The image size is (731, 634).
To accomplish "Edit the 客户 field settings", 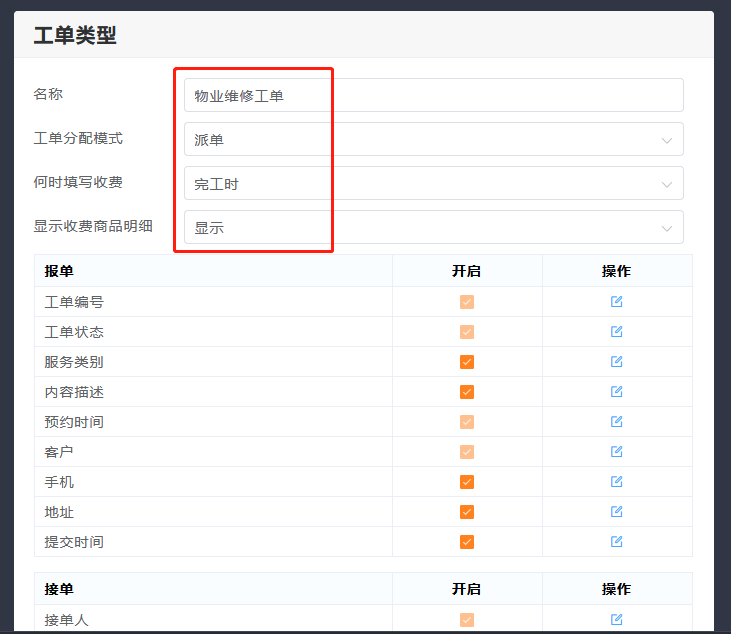I will tap(616, 452).
